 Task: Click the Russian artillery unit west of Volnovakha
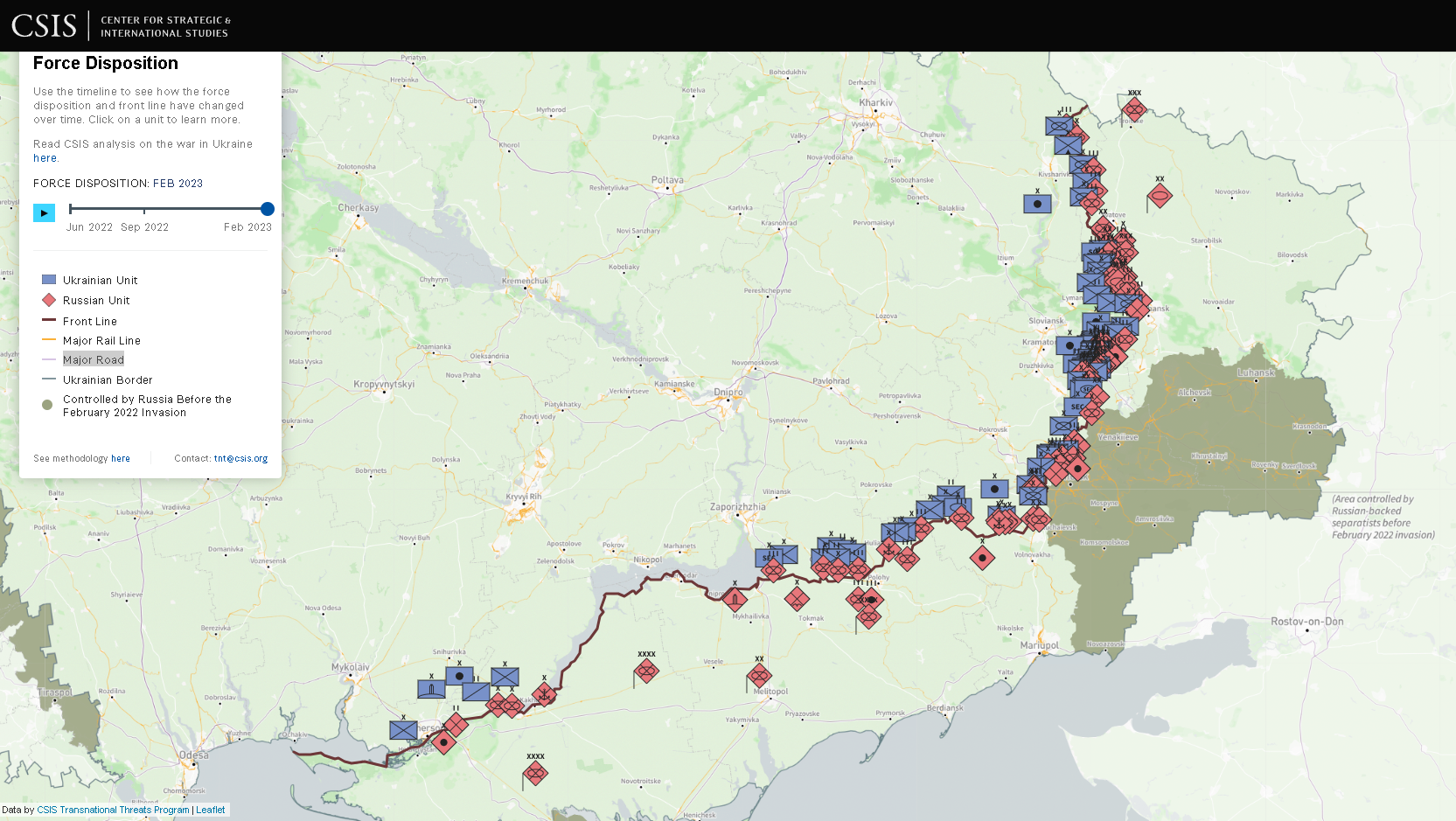[x=982, y=558]
